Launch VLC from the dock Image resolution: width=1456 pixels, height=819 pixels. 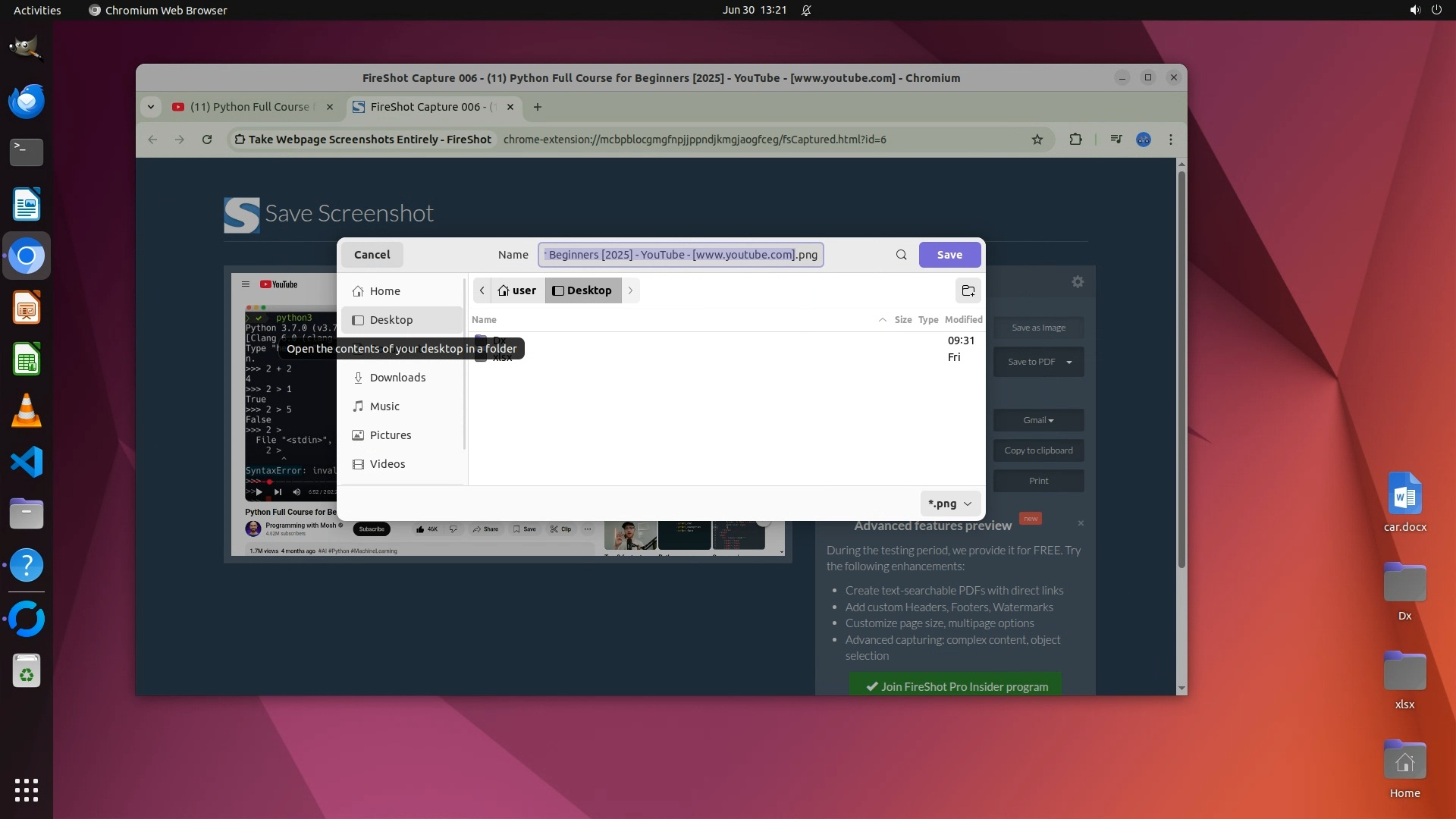(27, 411)
